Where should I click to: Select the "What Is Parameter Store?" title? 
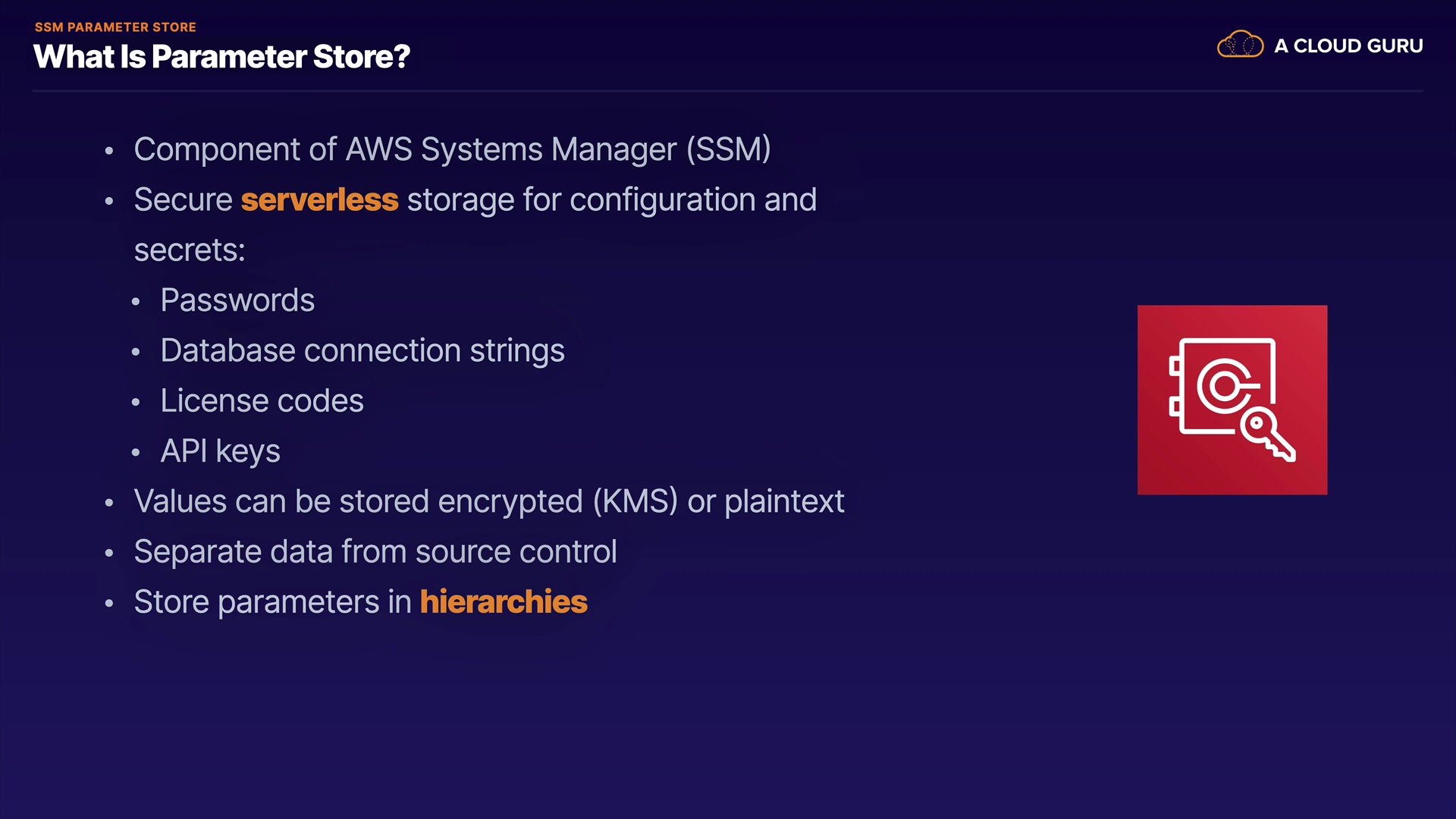click(221, 57)
